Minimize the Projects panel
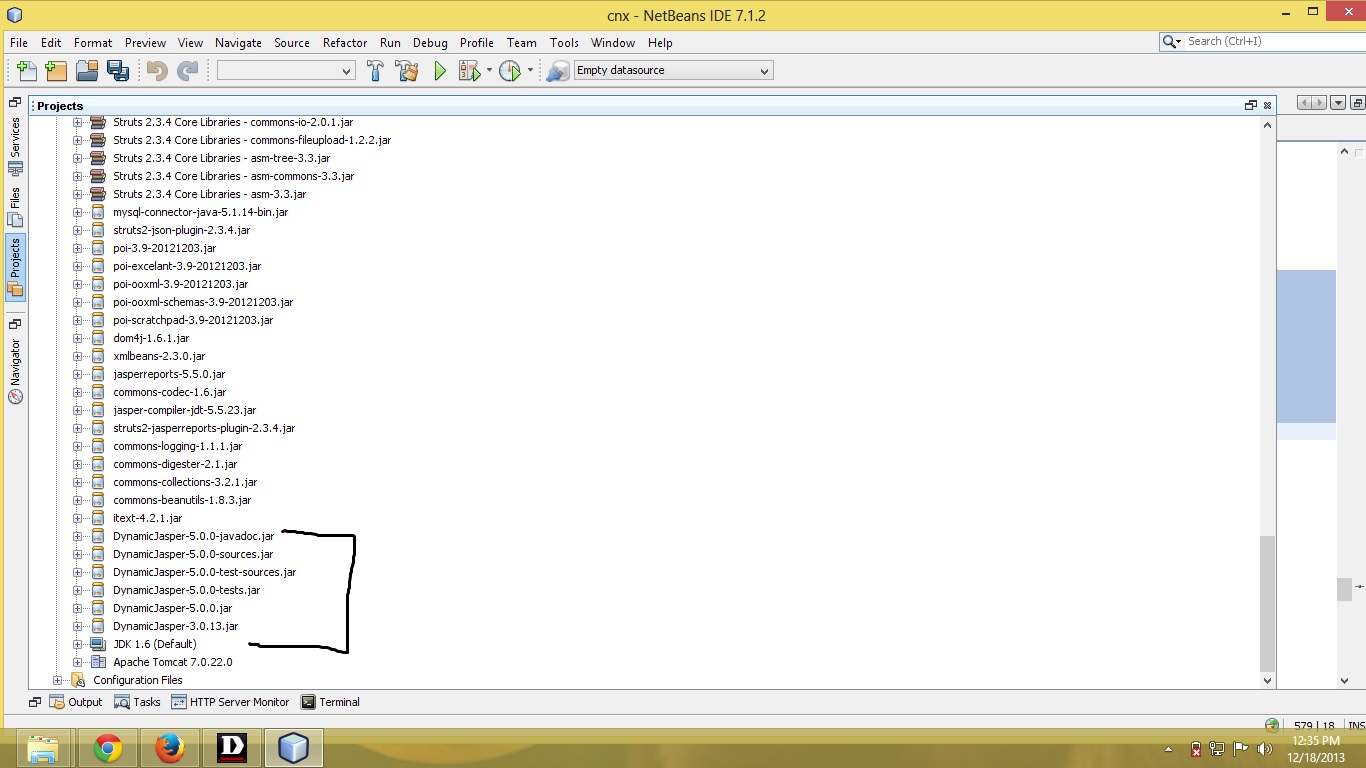This screenshot has height=768, width=1366. [1250, 105]
